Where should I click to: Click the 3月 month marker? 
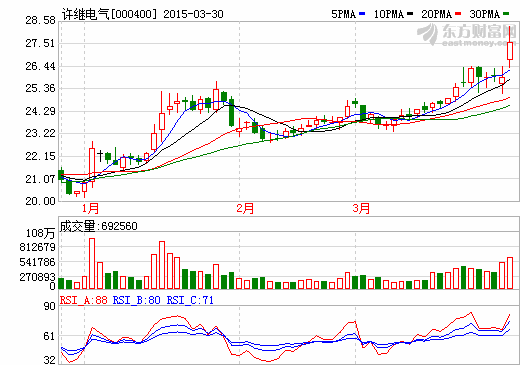(x=361, y=209)
